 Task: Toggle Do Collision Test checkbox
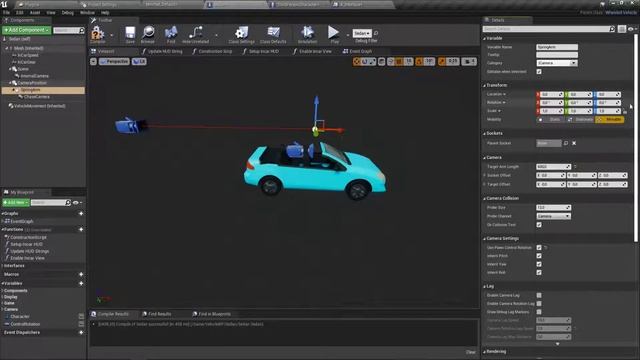(539, 225)
